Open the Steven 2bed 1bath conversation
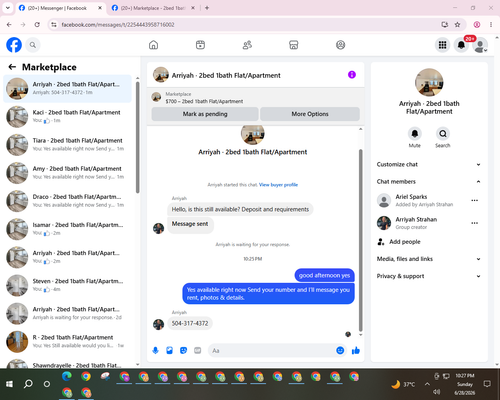This screenshot has width=500, height=400. (67, 285)
